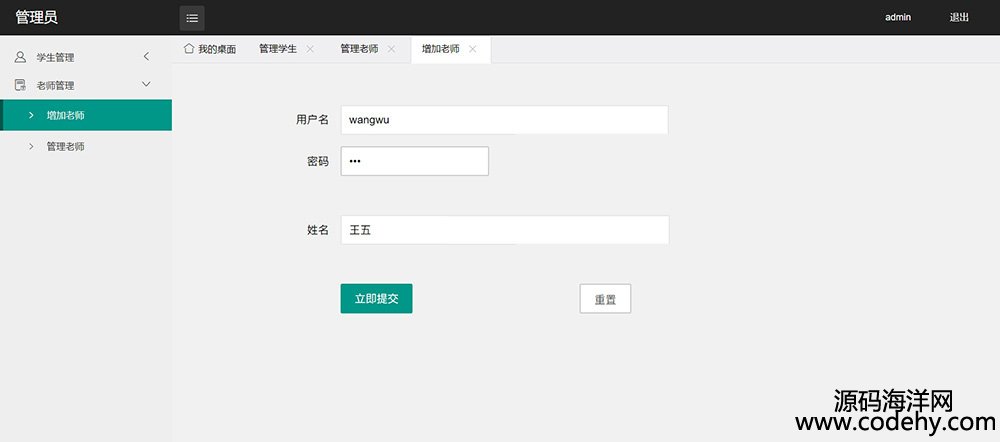Switch to the 管理老师 tab
Screen dimensions: 1000x442
359,49
